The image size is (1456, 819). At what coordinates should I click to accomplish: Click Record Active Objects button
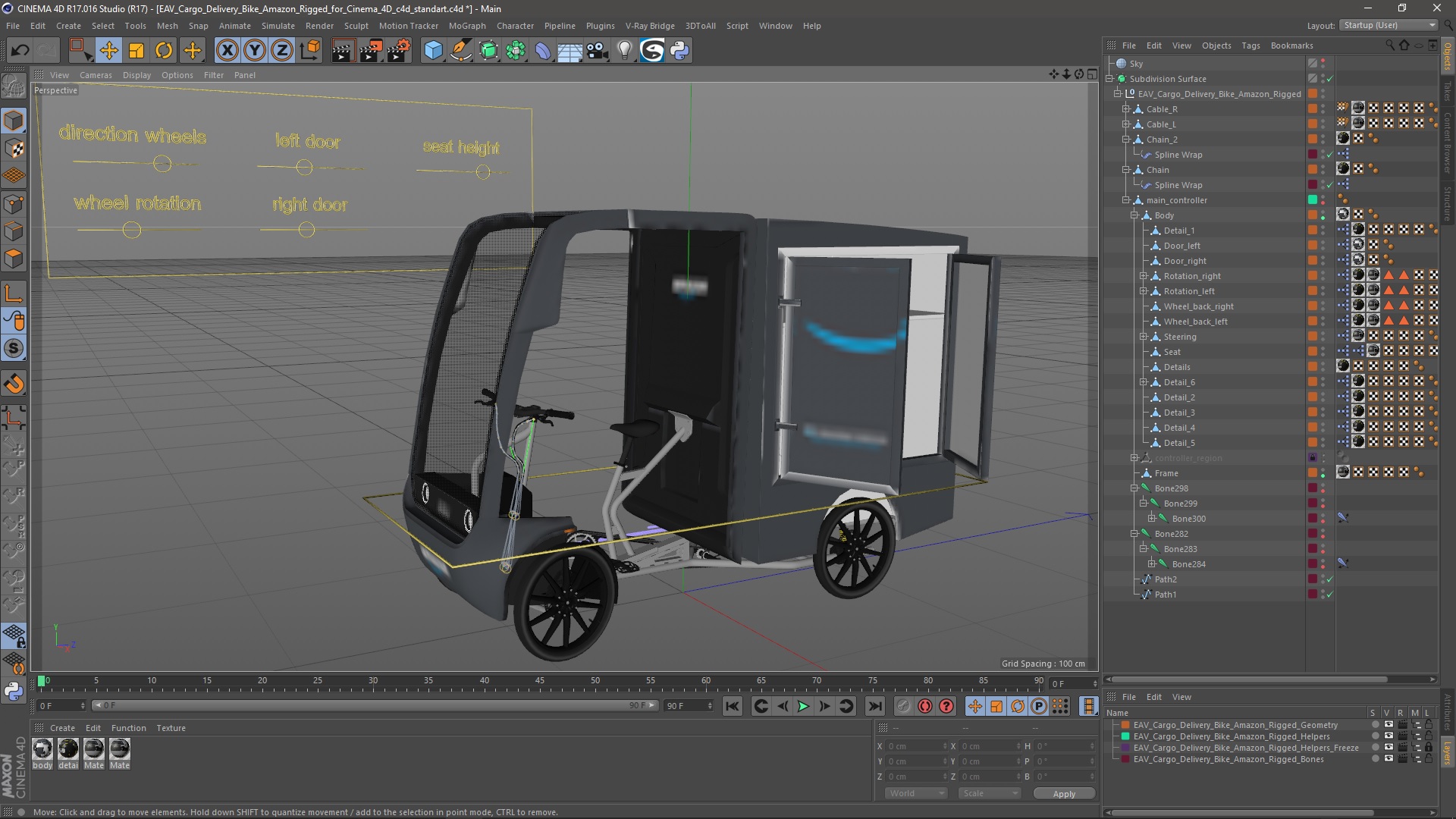pos(903,706)
